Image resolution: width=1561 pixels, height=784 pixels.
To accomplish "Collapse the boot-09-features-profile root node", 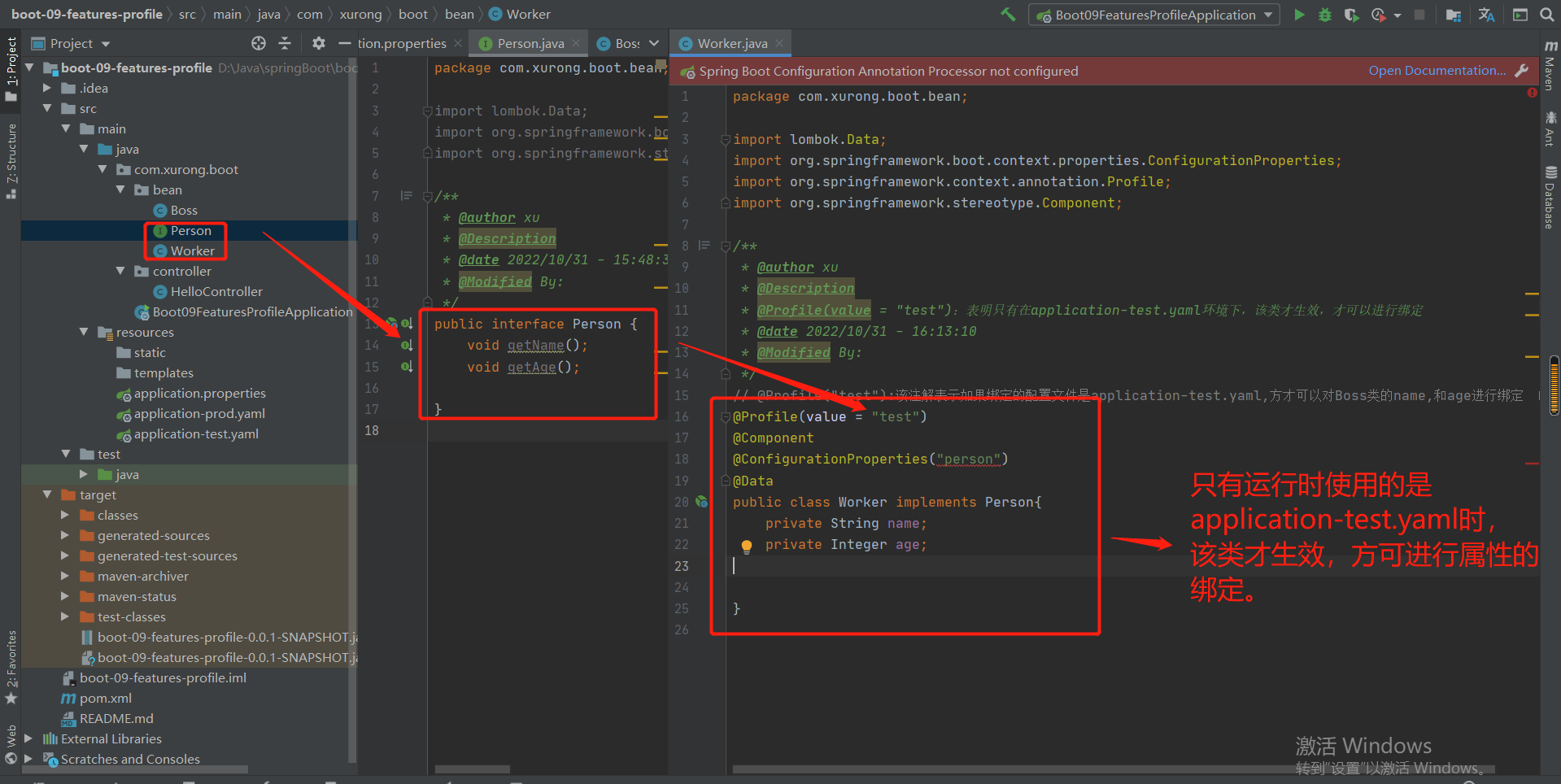I will [30, 68].
